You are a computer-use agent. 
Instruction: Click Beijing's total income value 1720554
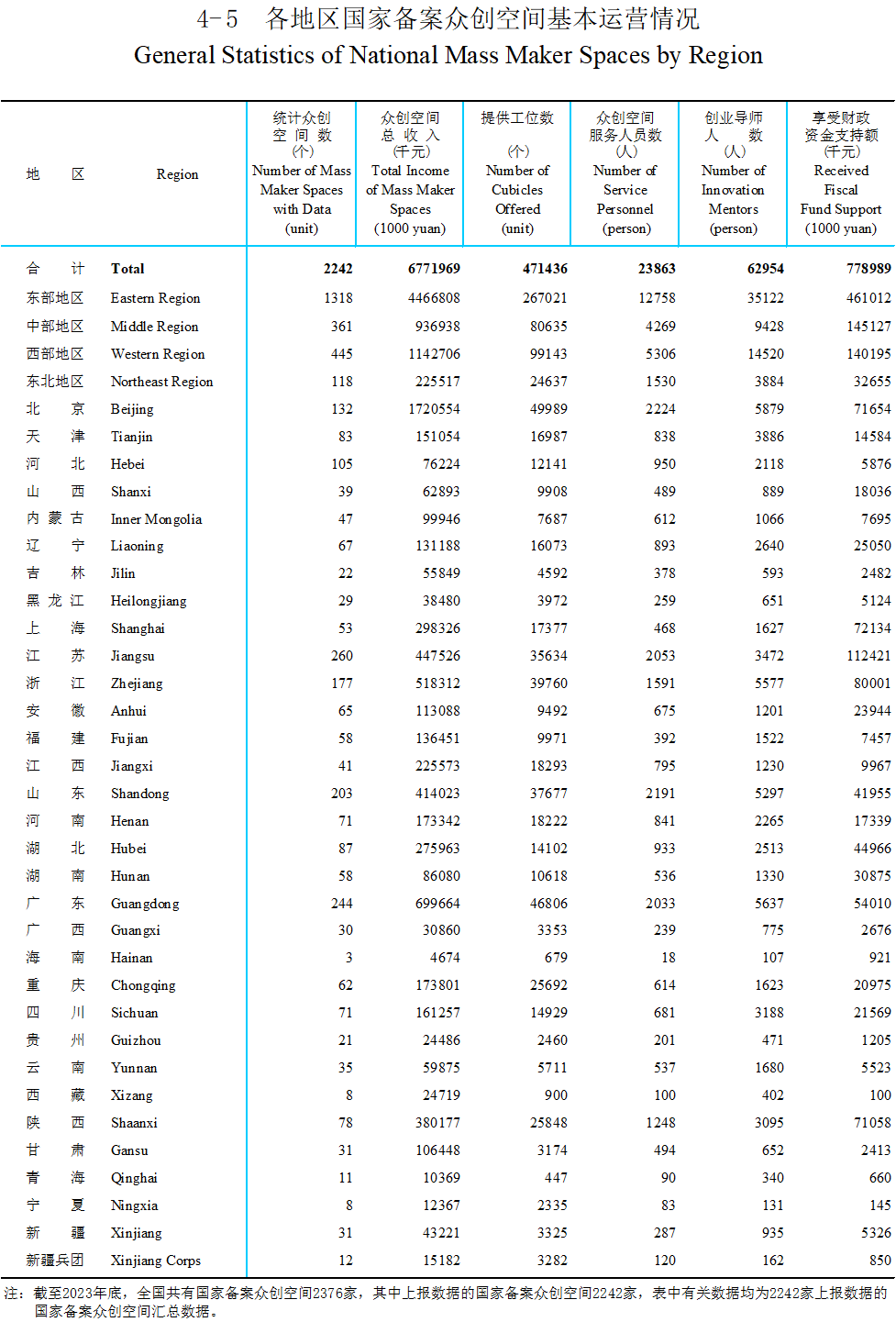[x=434, y=409]
